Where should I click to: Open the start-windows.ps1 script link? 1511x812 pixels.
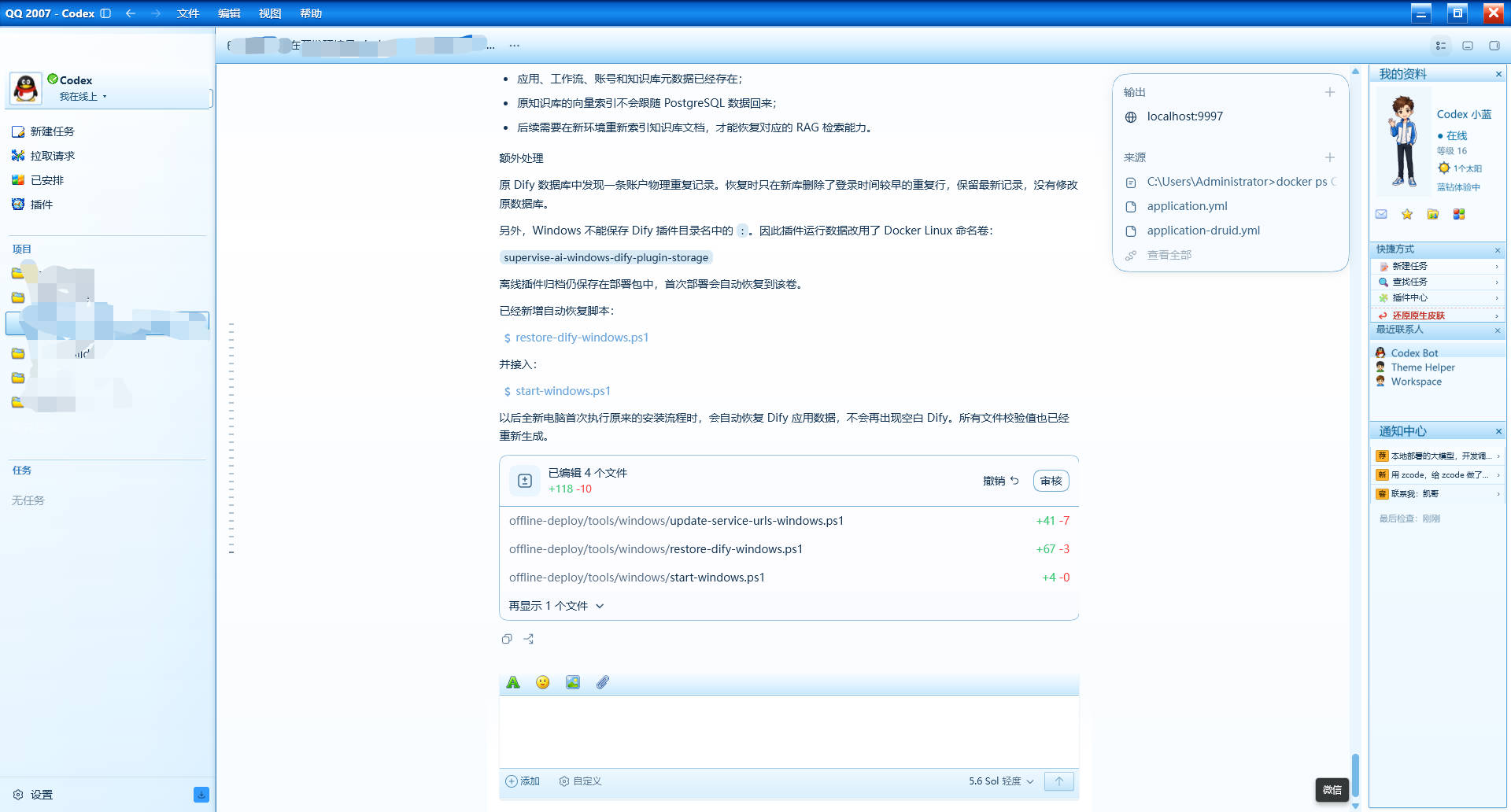point(563,391)
